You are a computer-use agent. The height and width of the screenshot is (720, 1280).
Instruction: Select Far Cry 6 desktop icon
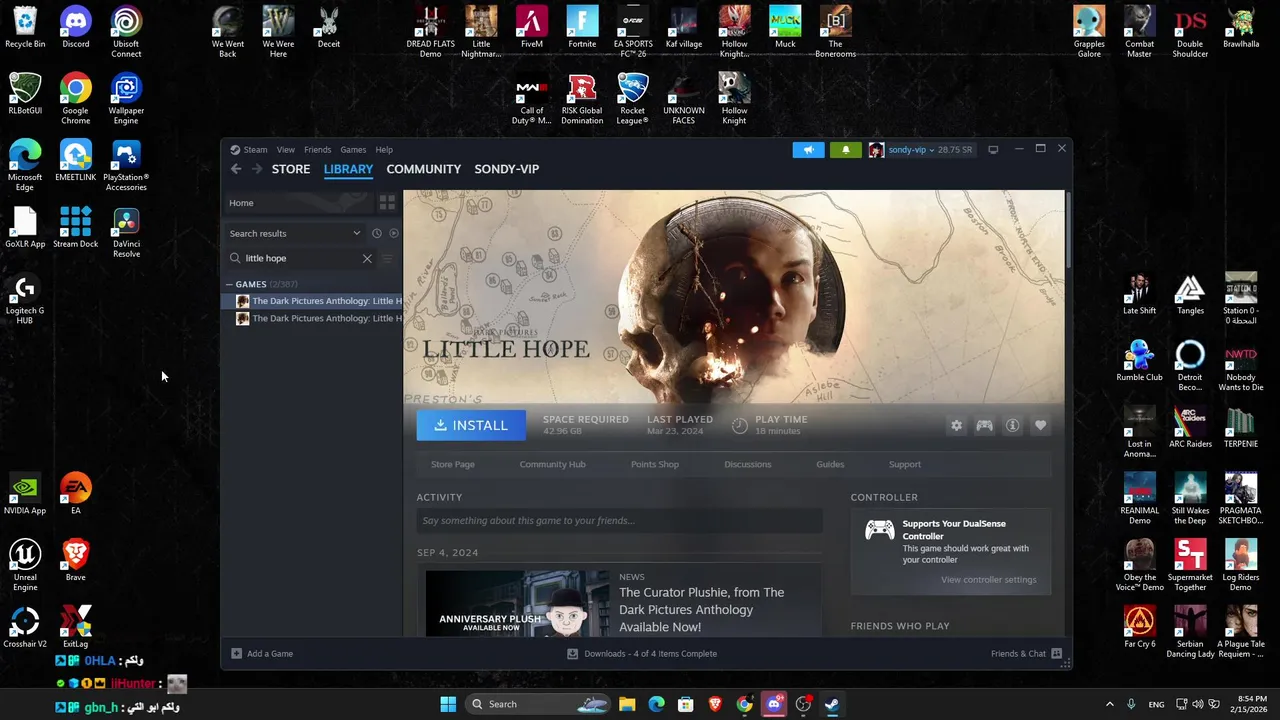click(1139, 628)
